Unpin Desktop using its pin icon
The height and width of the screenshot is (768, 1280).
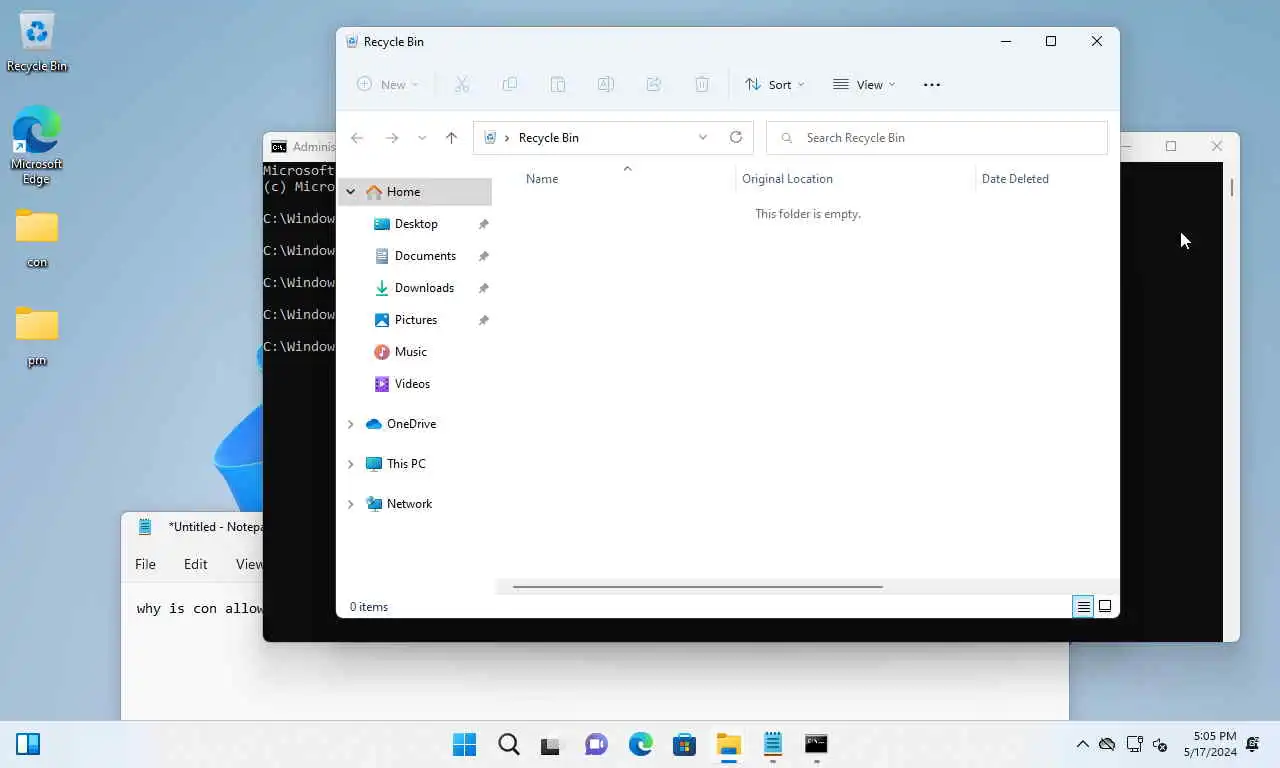click(x=483, y=224)
